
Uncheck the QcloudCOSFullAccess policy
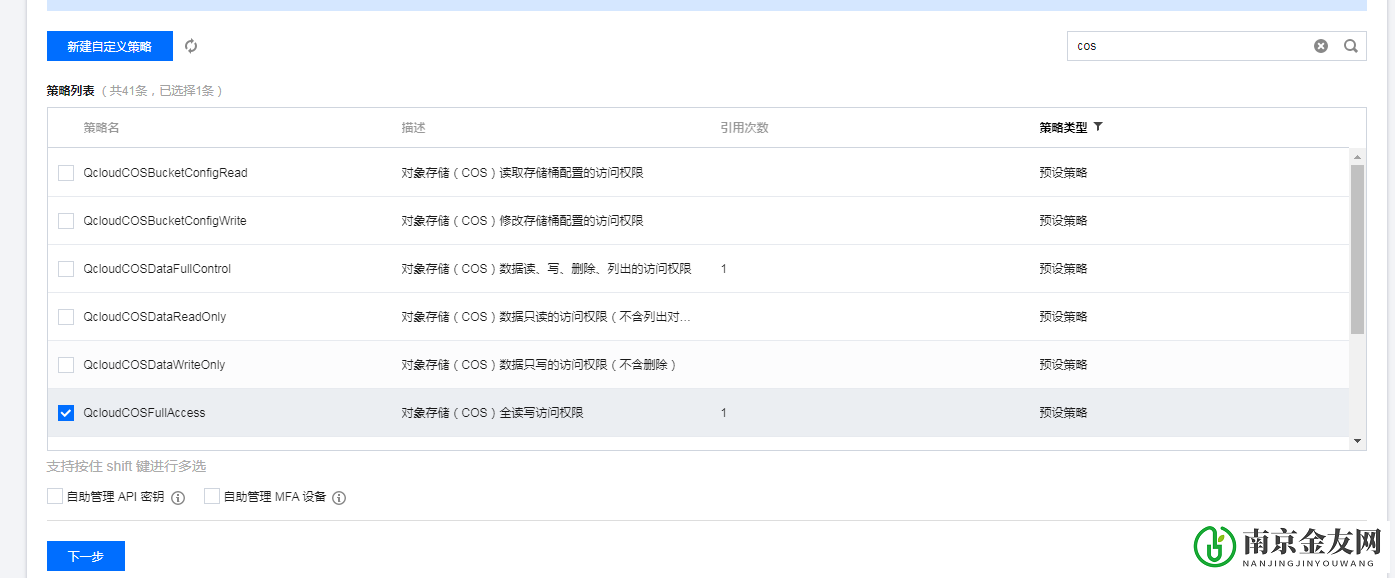coord(66,413)
